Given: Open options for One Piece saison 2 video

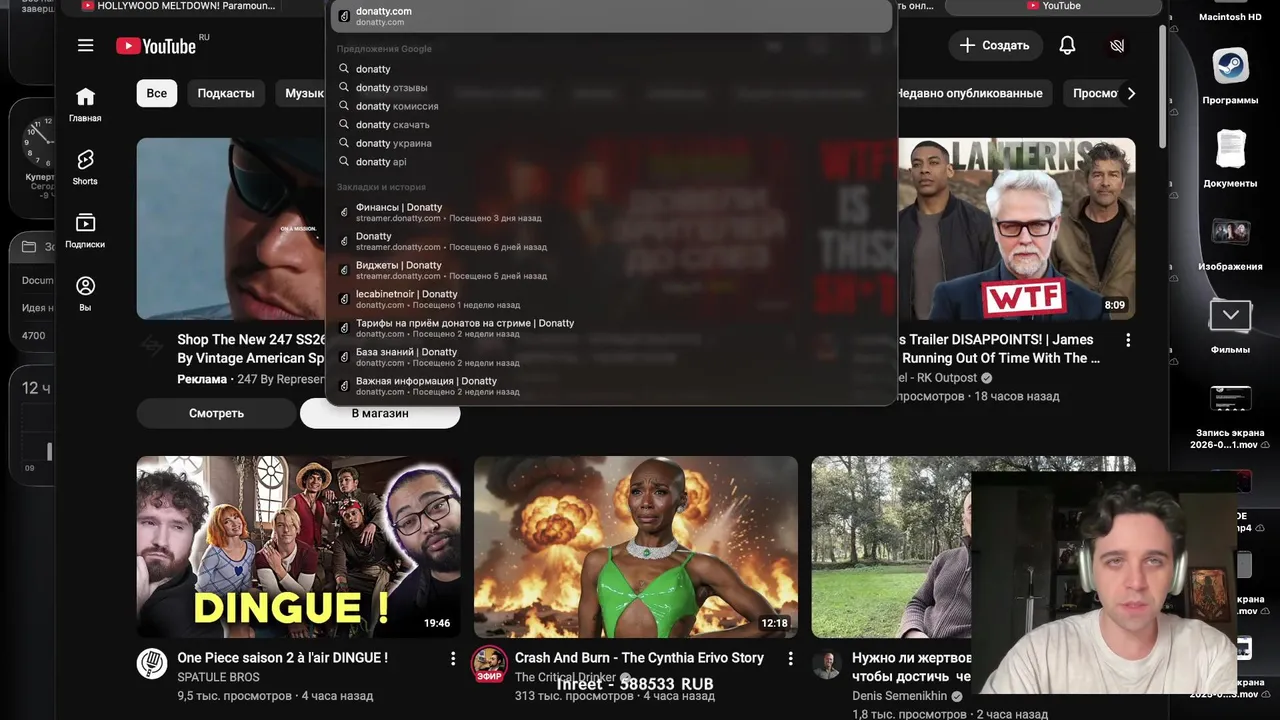Looking at the screenshot, I should (x=453, y=658).
